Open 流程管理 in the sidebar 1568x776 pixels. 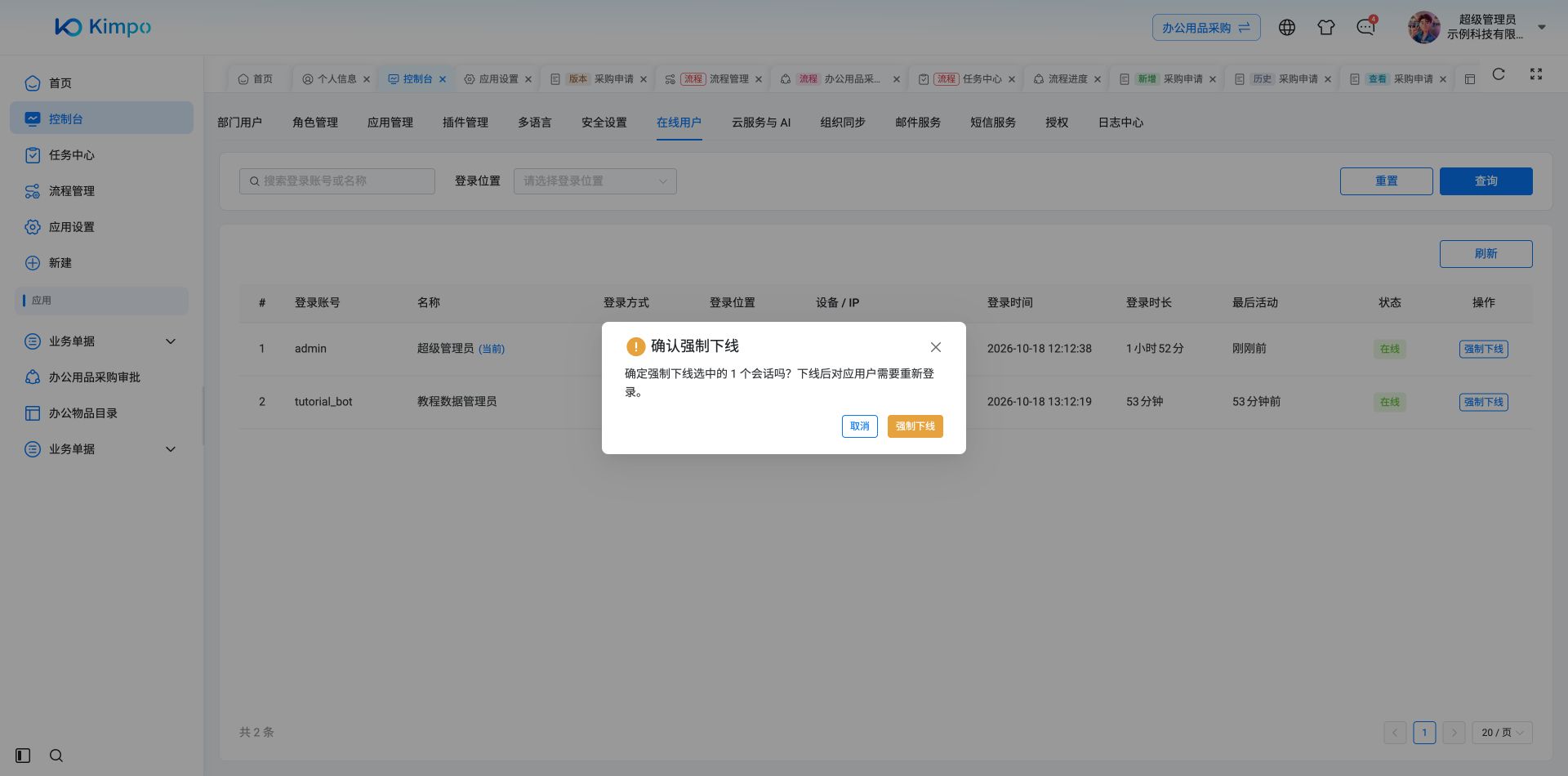(101, 190)
